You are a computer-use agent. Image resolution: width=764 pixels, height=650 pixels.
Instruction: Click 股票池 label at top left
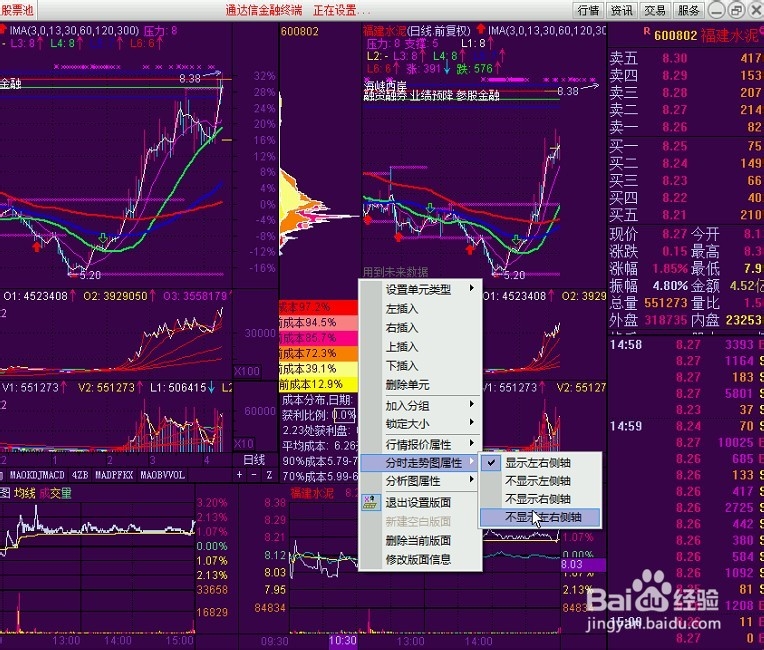coord(17,10)
